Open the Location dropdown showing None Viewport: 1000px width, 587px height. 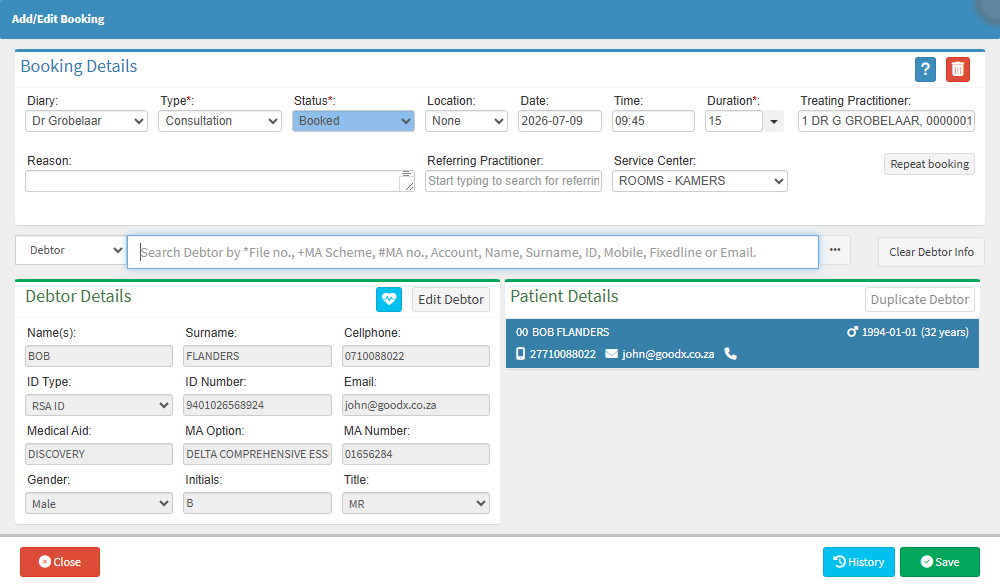tap(466, 121)
